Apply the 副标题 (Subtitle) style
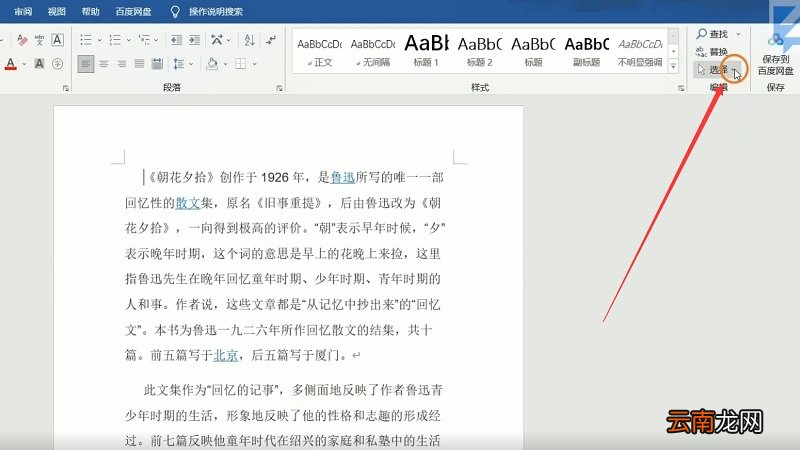 [x=587, y=52]
